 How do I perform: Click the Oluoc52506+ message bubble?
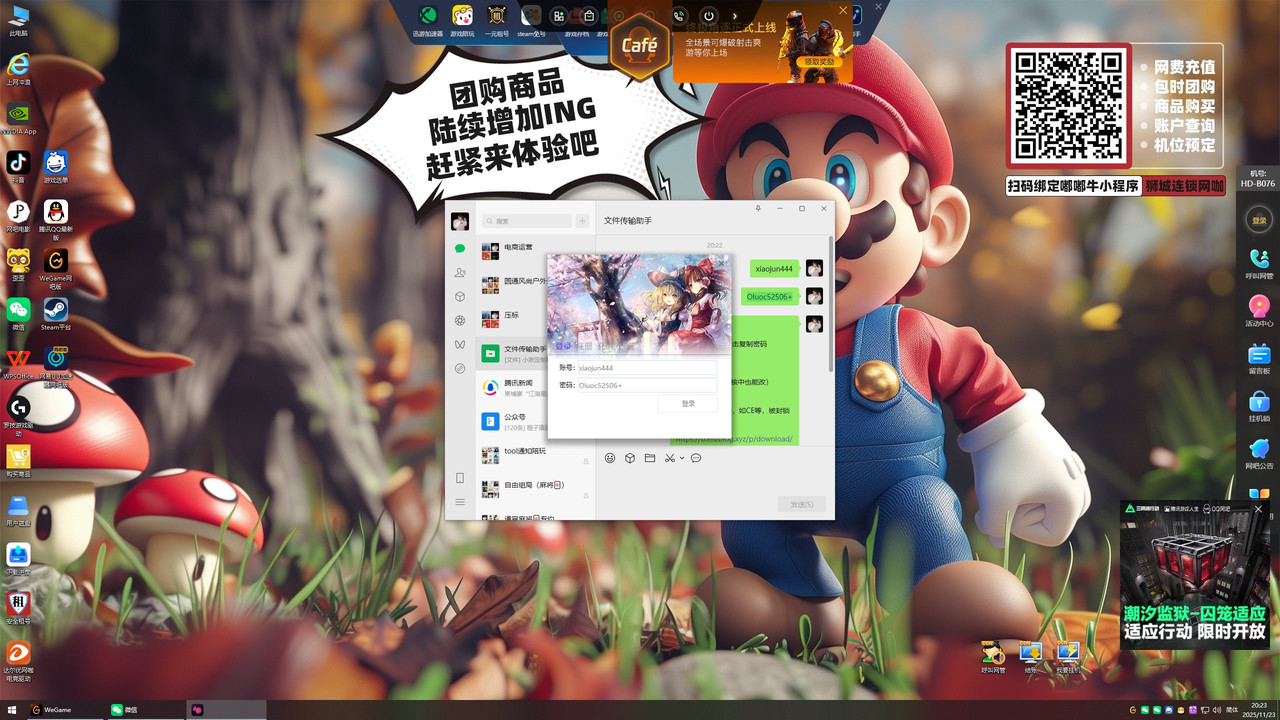(769, 297)
